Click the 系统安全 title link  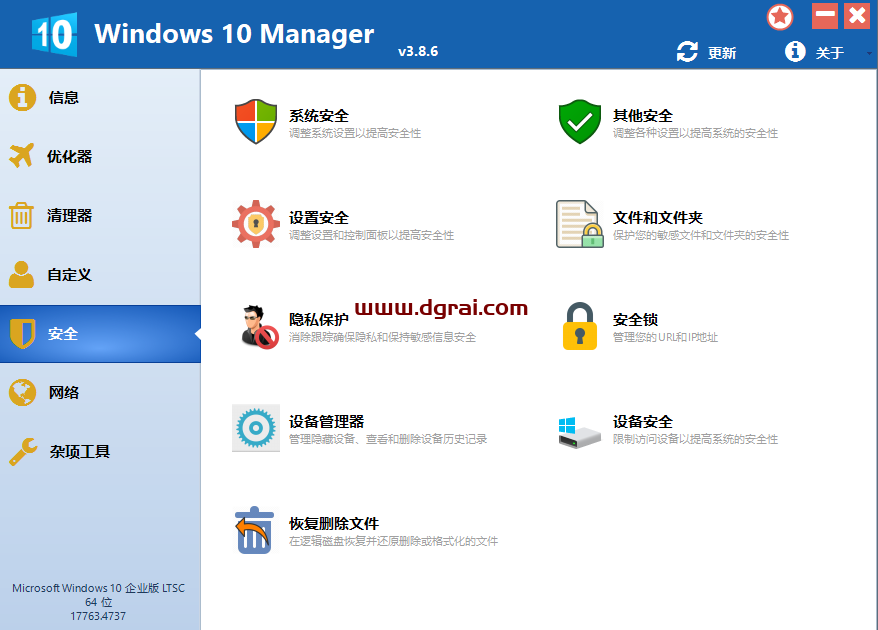319,116
